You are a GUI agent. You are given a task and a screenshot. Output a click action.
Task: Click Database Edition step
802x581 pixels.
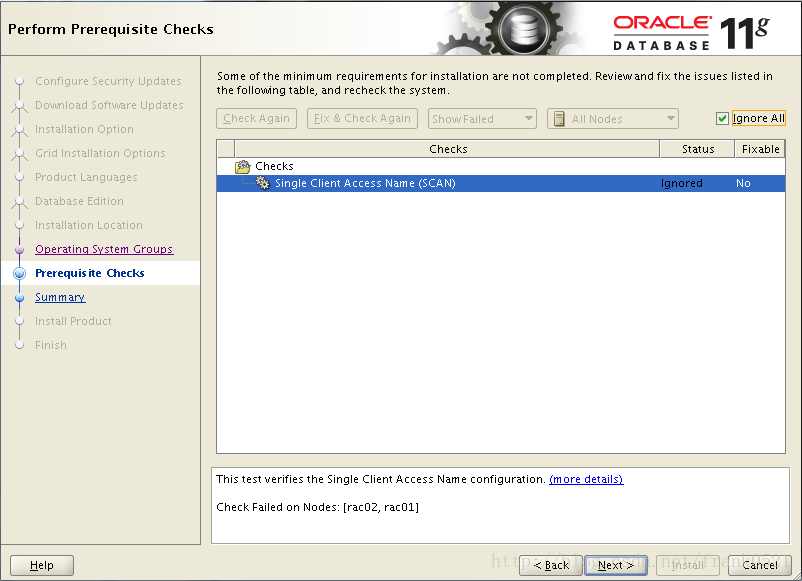[79, 201]
